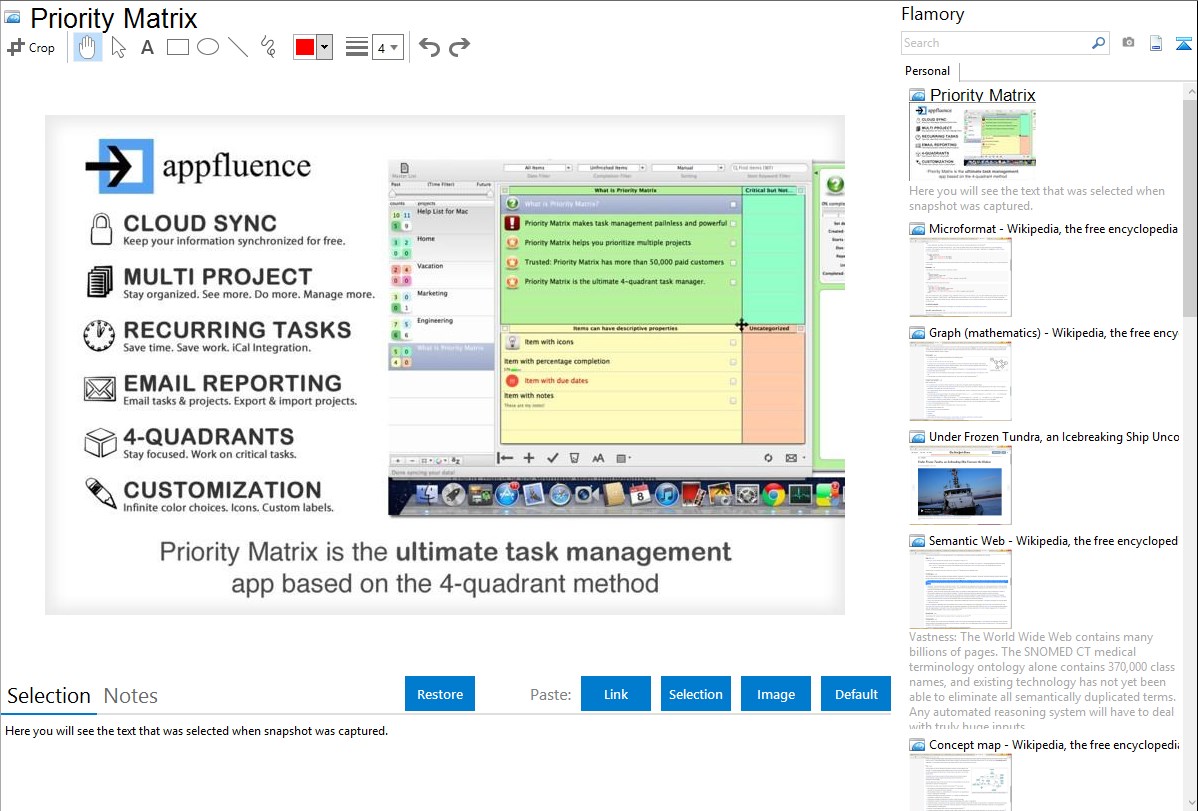Open Semantic Web snapshot title

point(1053,540)
